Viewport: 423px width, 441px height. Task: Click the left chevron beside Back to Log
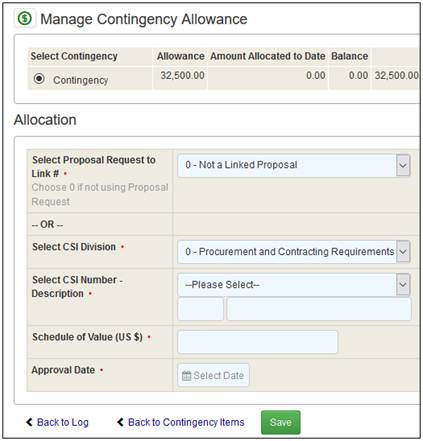point(29,422)
